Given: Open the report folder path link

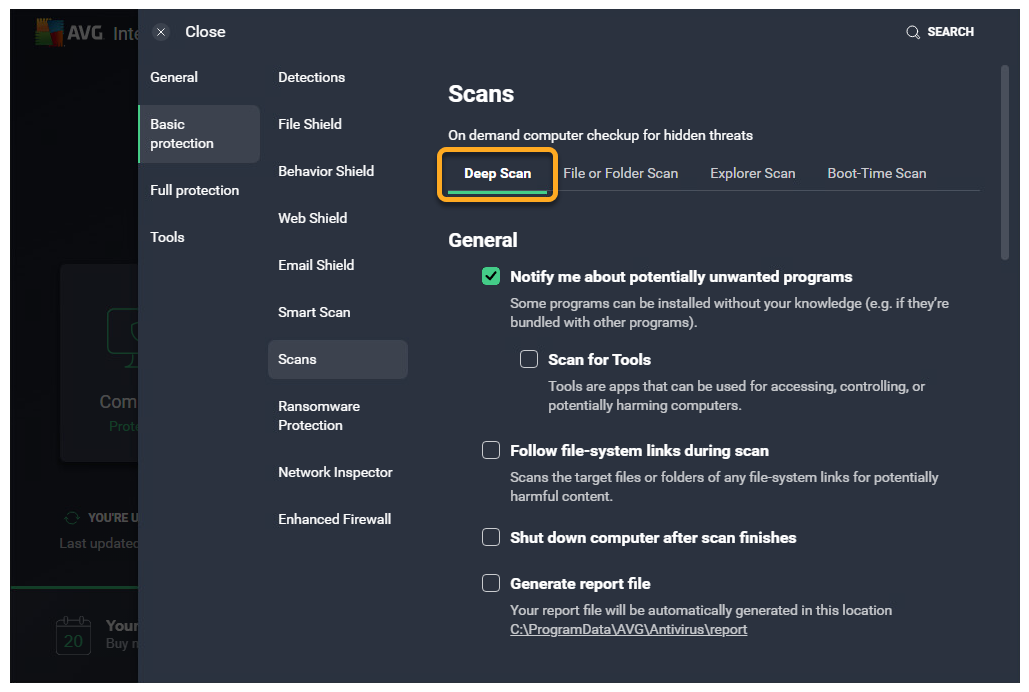Looking at the screenshot, I should [x=628, y=630].
